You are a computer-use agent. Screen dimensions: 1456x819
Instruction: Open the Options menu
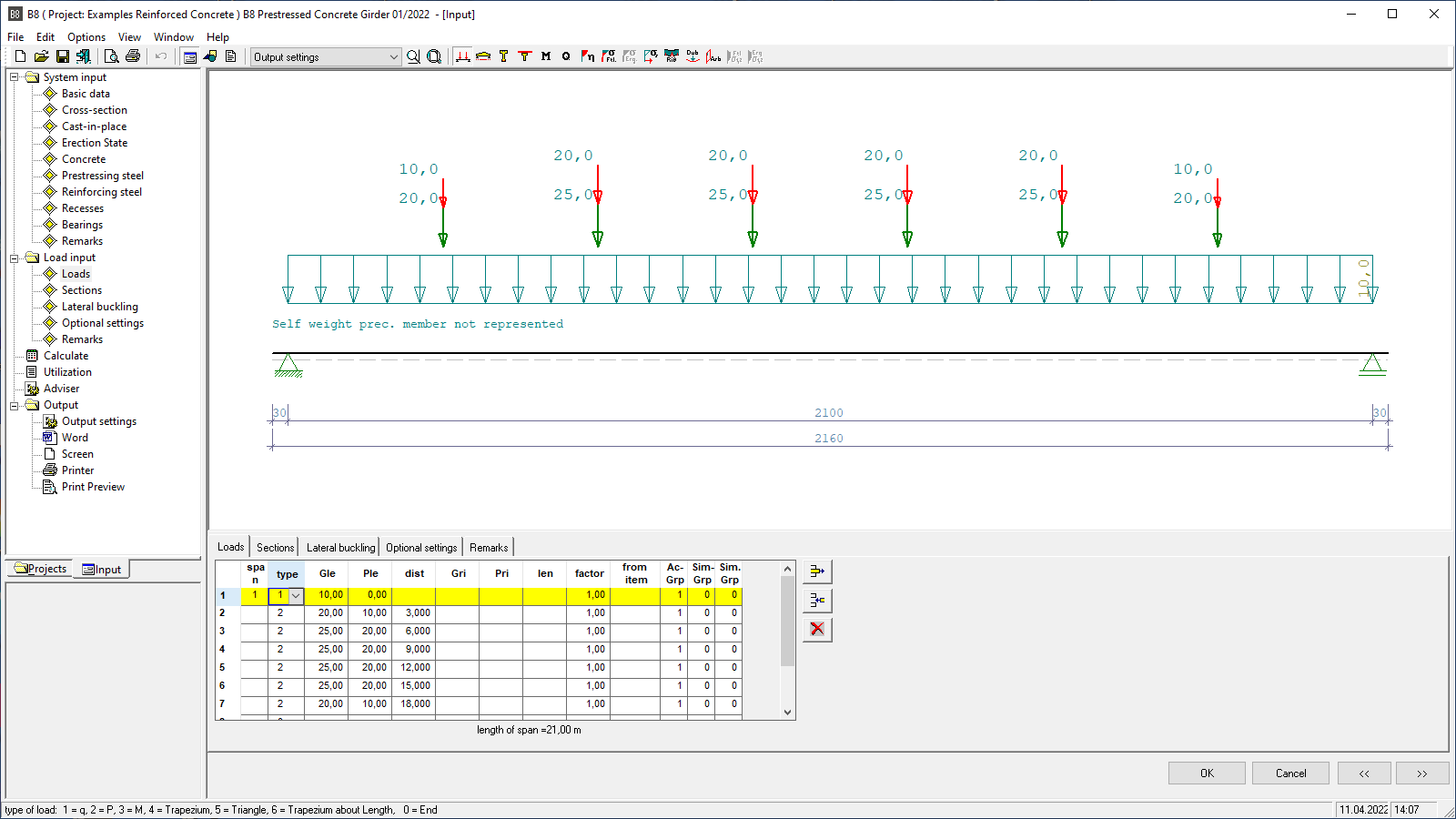pos(86,37)
